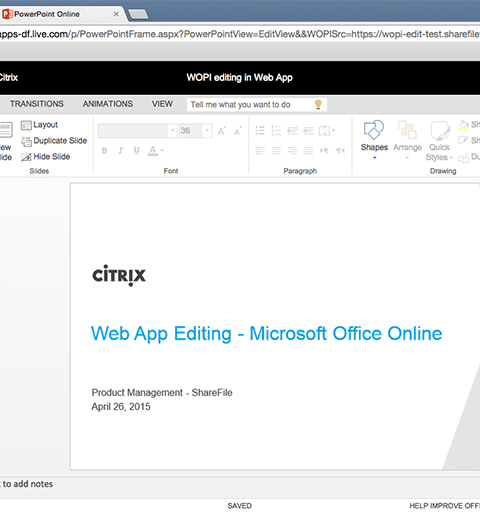Open Quick Styles dropdown
Image resolution: width=480 pixels, height=513 pixels.
tap(439, 141)
